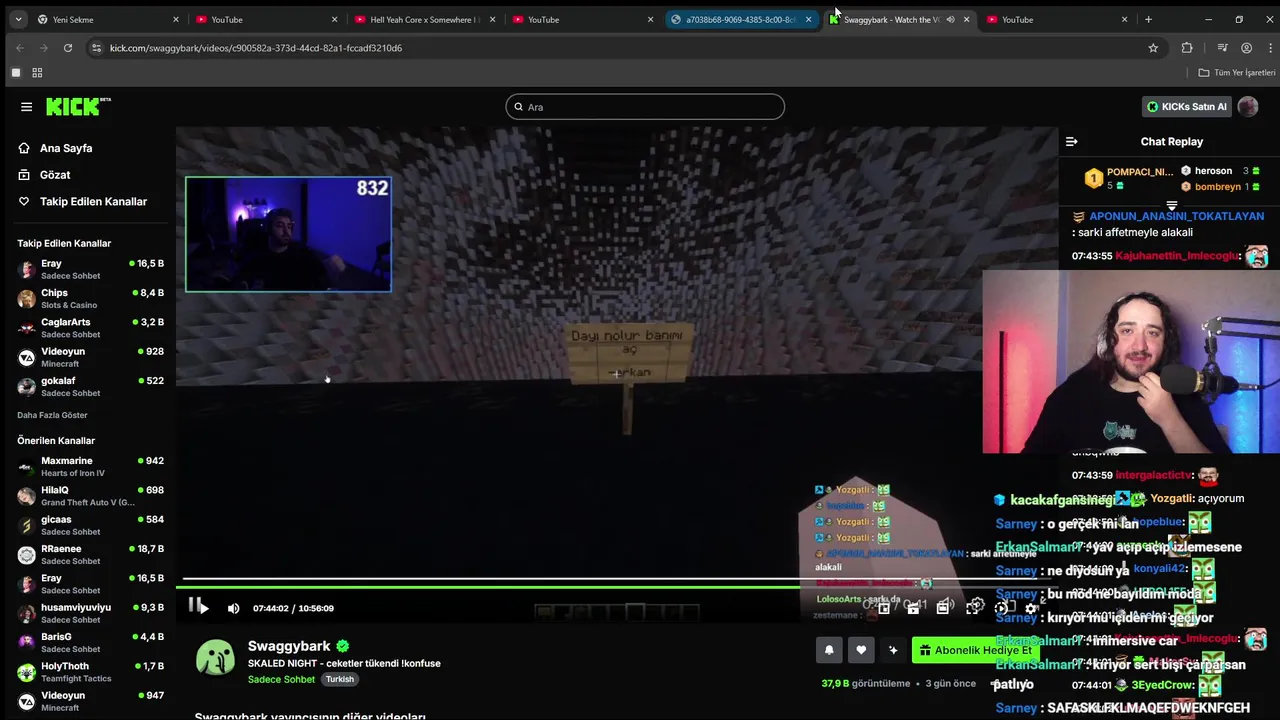Open a new browser tab
1280x720 pixels.
1148,19
